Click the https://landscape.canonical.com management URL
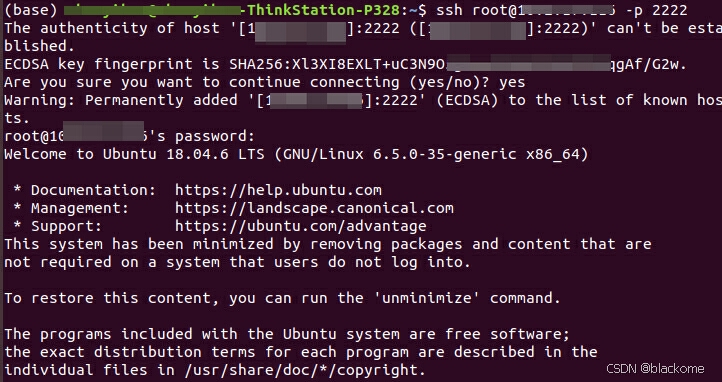722x382 pixels. pos(314,208)
